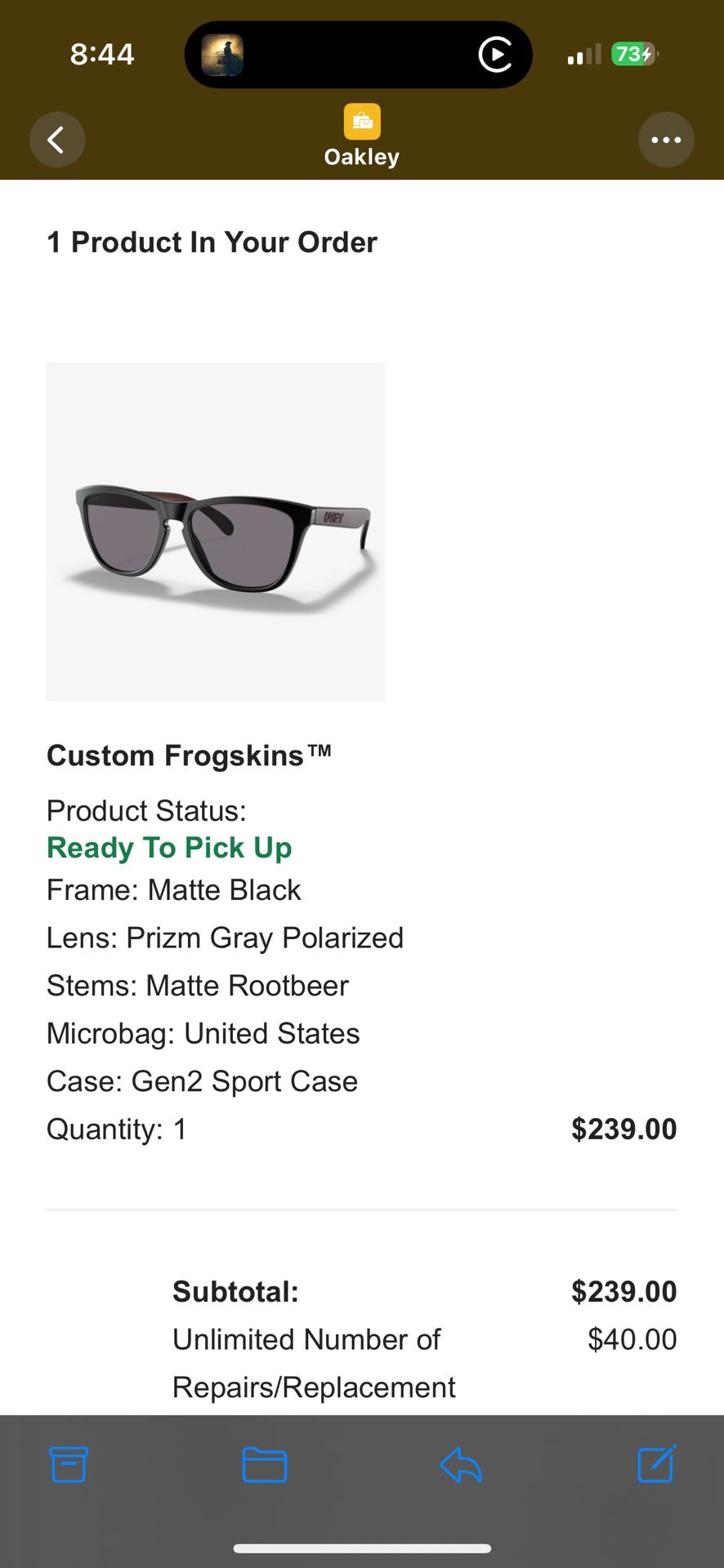Tap the Ready To Pick Up status
Screen dimensions: 724x1568
(169, 848)
